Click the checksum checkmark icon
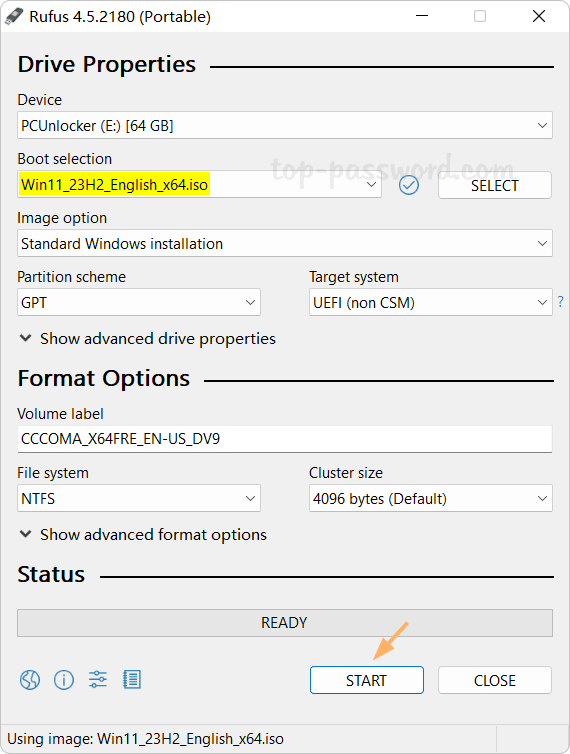Viewport: 570px width, 754px height. (409, 185)
